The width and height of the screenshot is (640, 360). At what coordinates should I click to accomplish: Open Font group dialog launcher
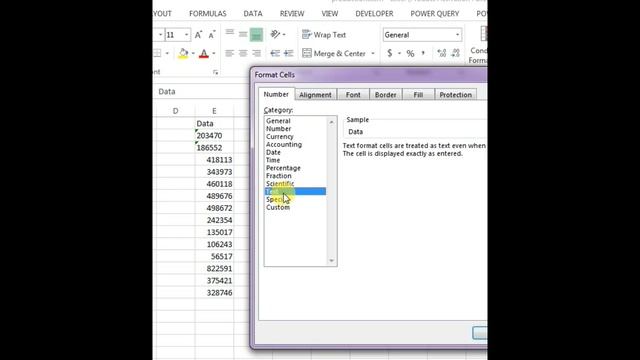216,72
